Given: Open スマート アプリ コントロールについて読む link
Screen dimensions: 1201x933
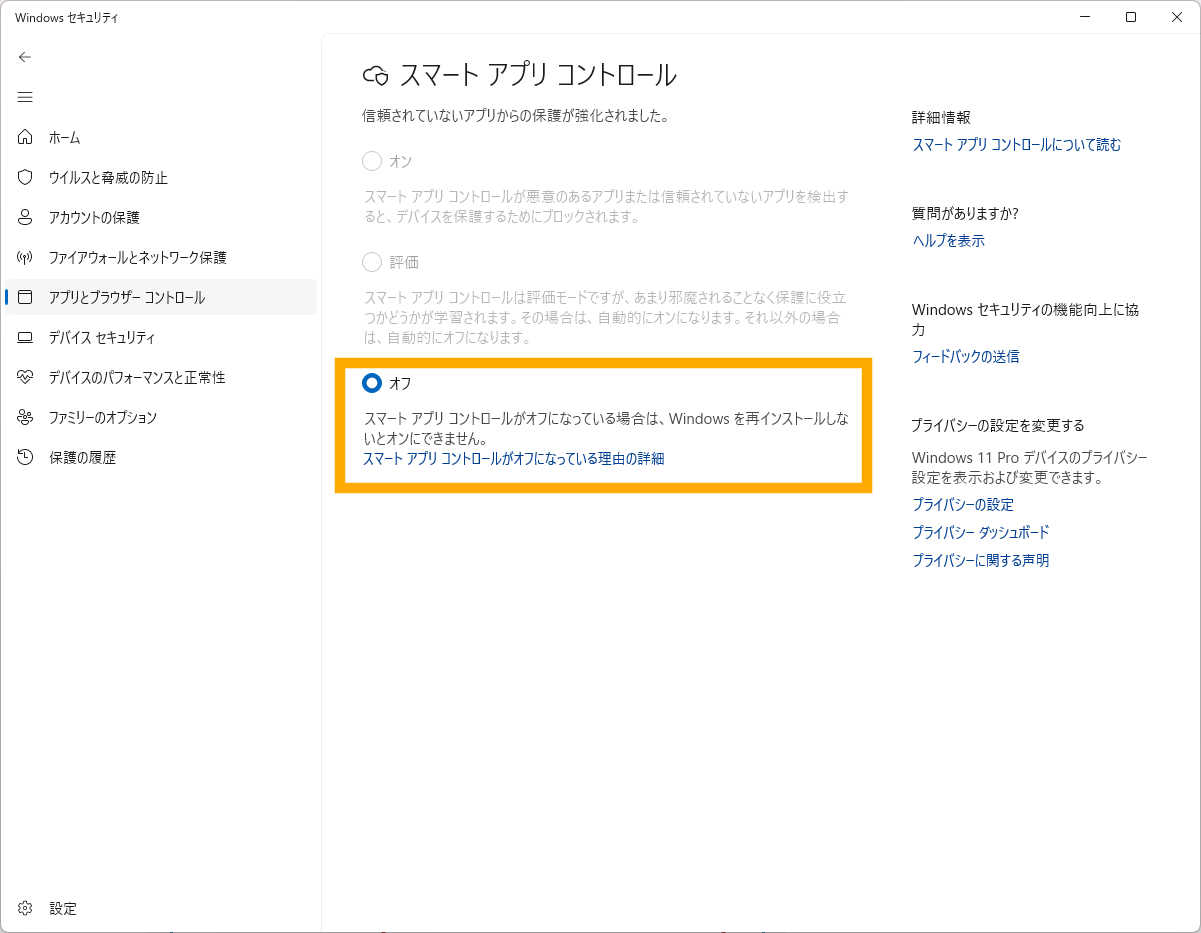Looking at the screenshot, I should pyautogui.click(x=1017, y=145).
